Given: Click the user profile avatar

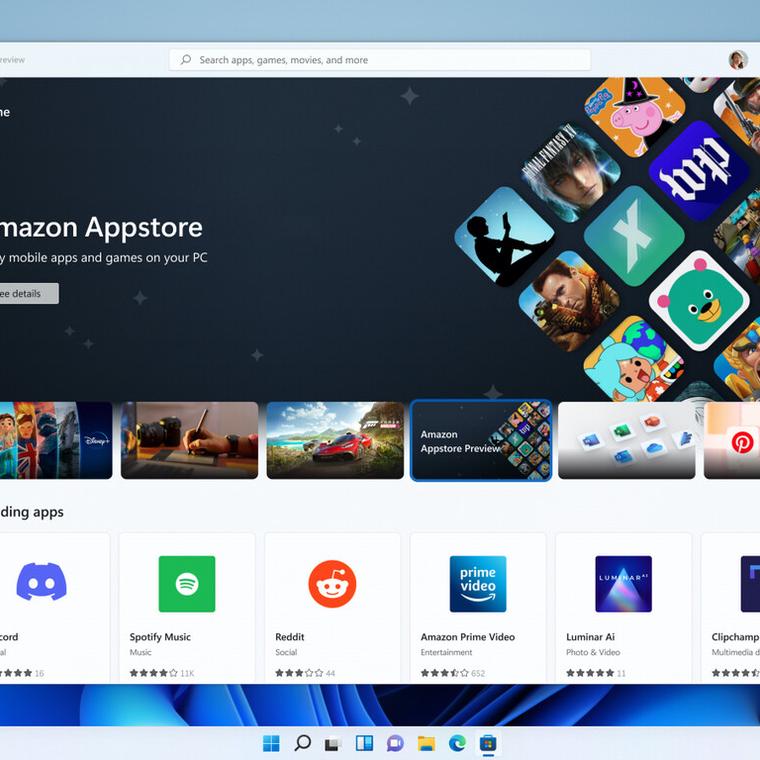Looking at the screenshot, I should click(738, 60).
